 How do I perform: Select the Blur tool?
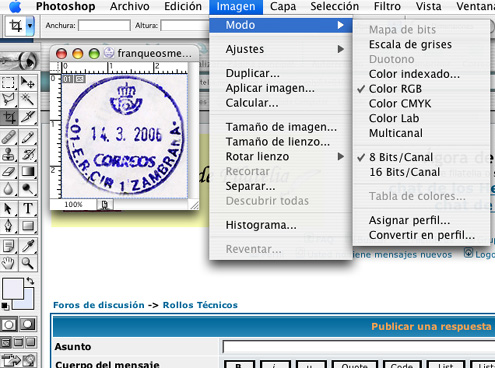point(8,189)
